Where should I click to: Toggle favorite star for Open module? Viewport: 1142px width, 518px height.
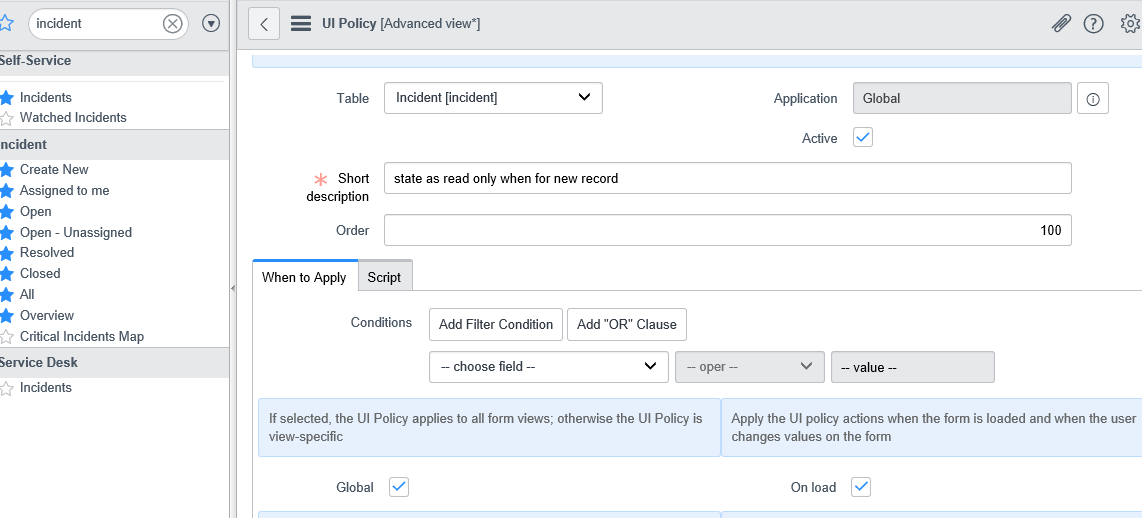(7, 212)
